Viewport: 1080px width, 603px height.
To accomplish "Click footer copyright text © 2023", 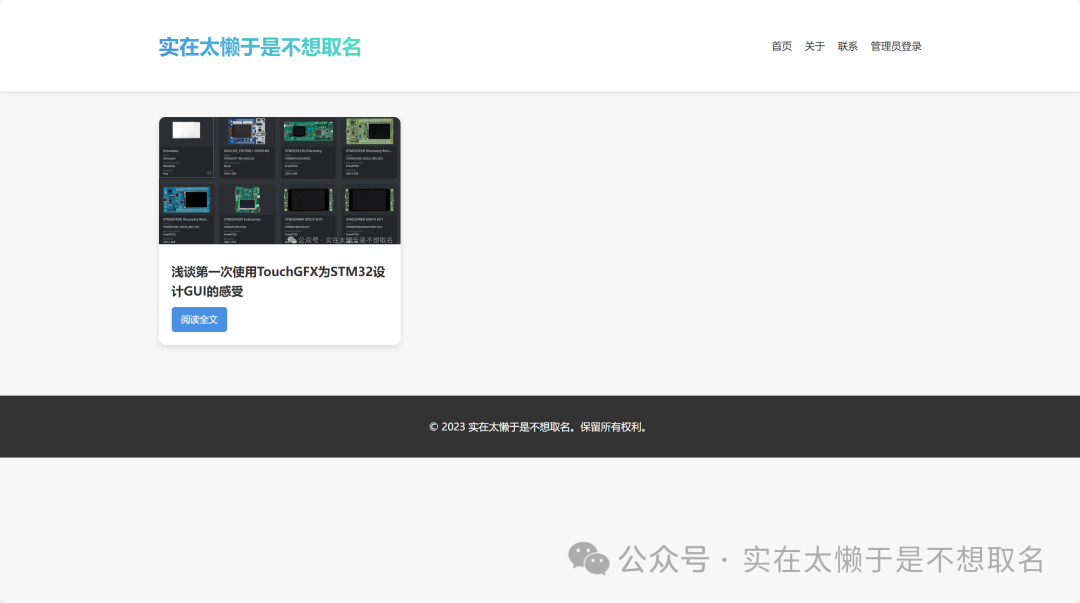I will (539, 427).
